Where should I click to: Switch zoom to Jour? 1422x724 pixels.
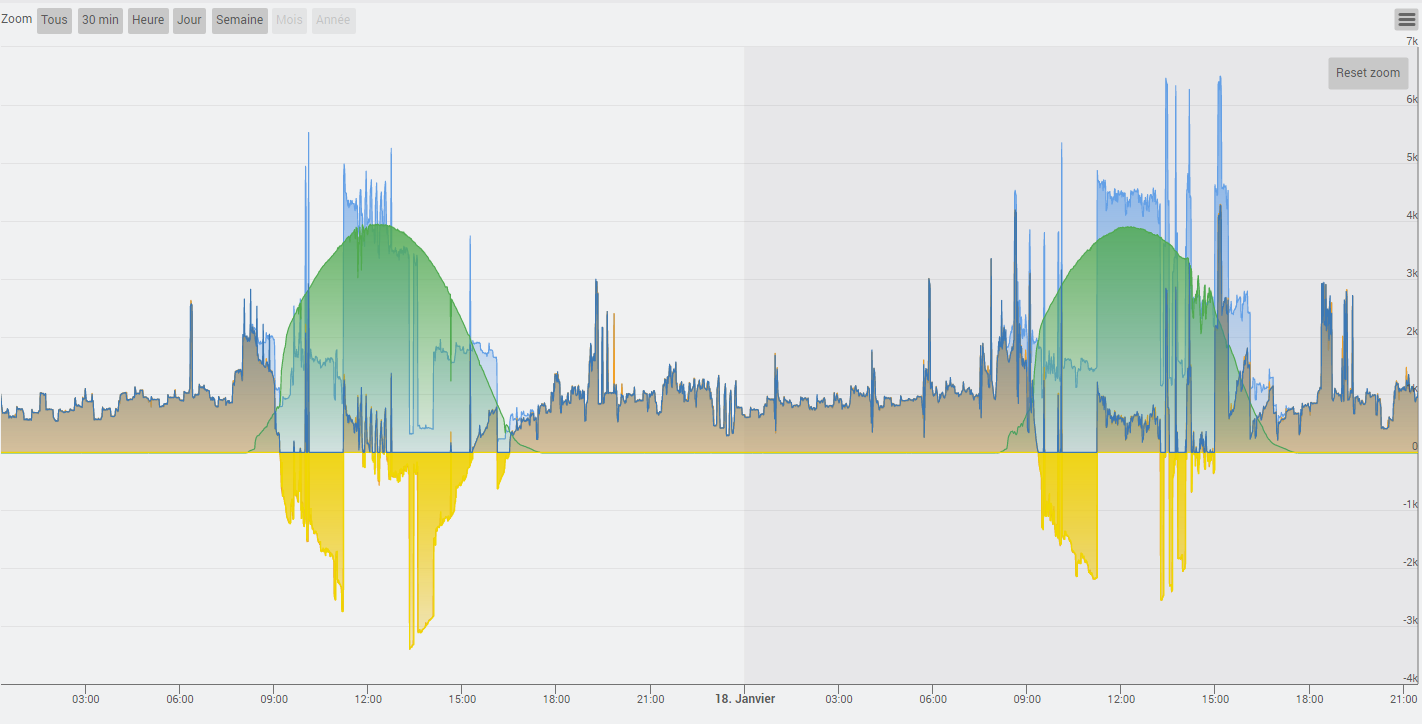click(189, 20)
